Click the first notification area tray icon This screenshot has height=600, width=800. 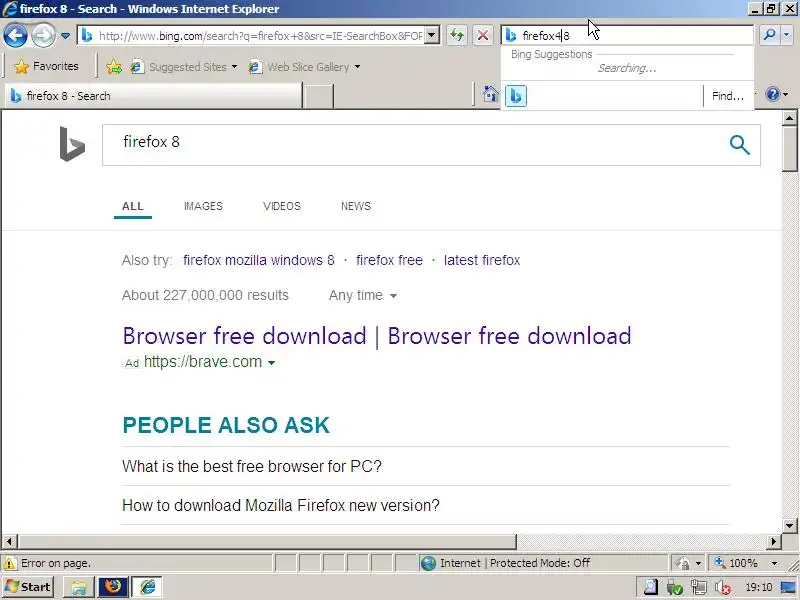pos(651,588)
